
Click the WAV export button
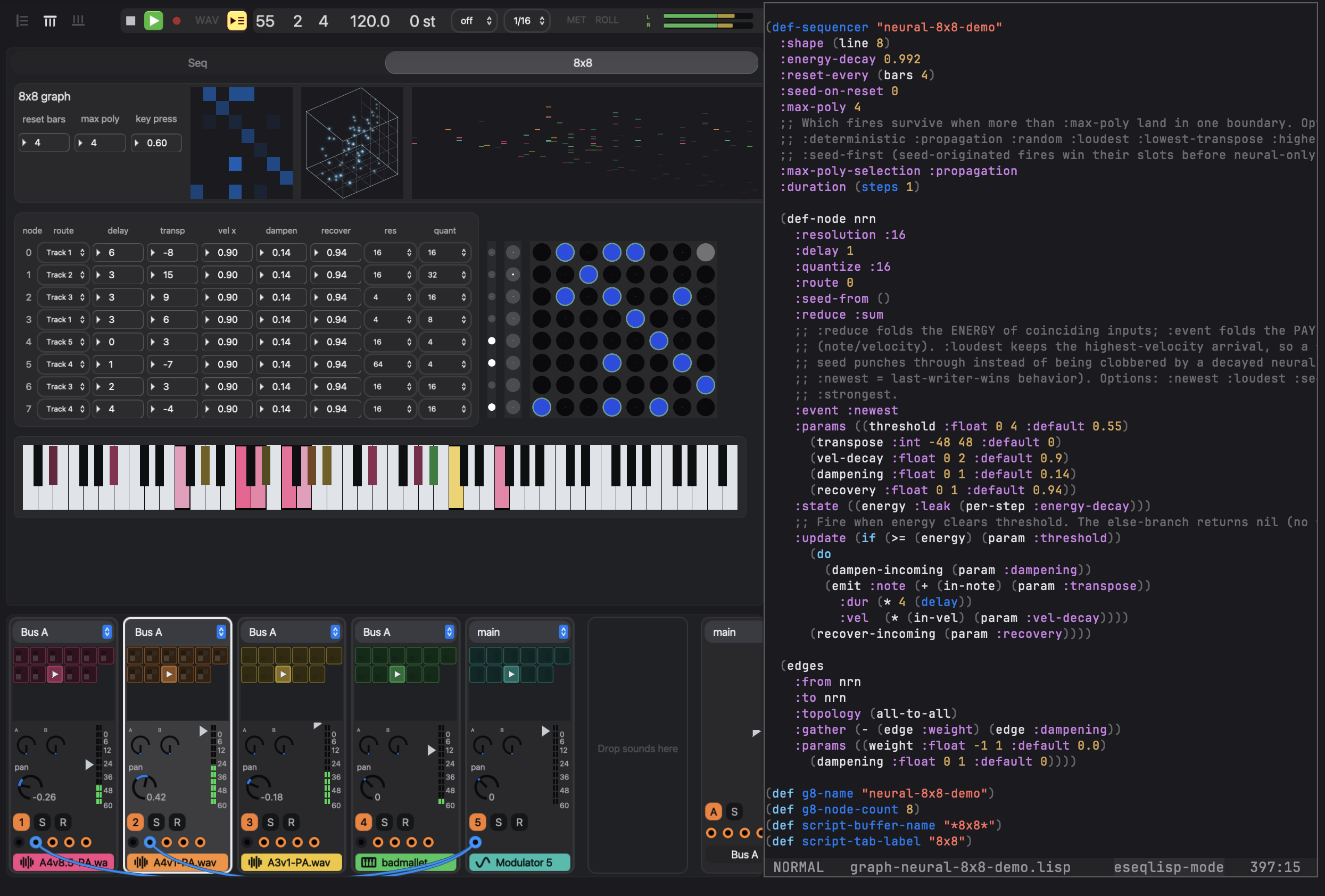coord(206,21)
